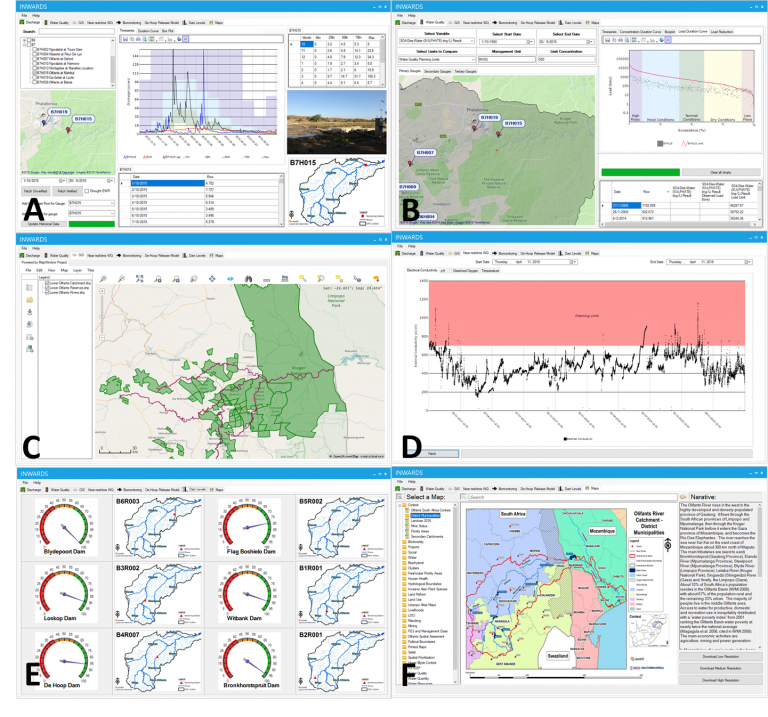
Task: Click the download arrow icon in GIS left sidebar
Action: pyautogui.click(x=29, y=312)
